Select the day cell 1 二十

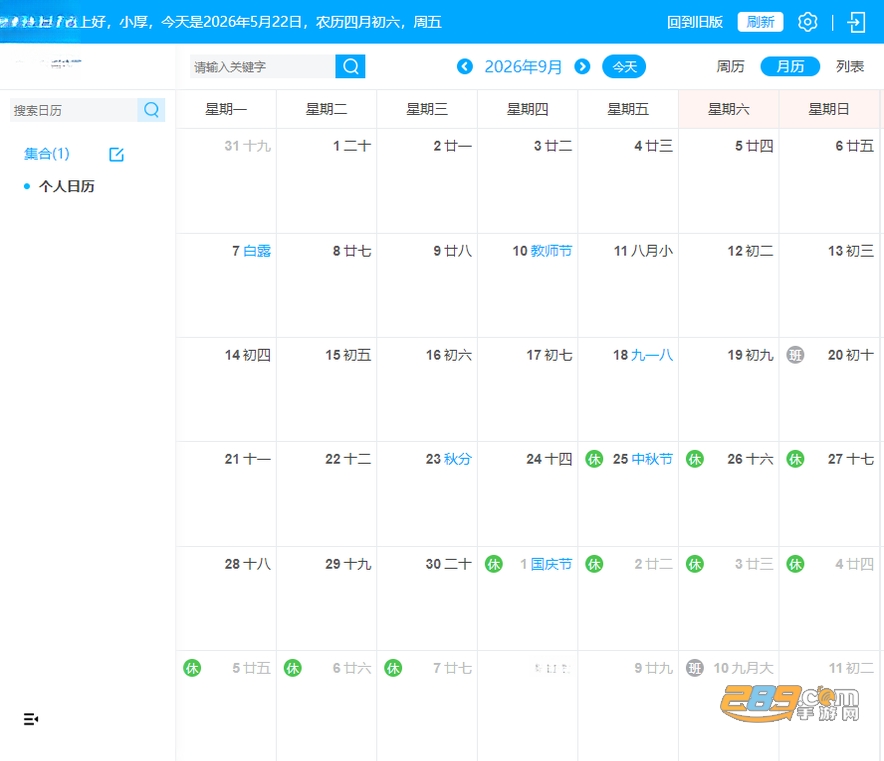326,181
